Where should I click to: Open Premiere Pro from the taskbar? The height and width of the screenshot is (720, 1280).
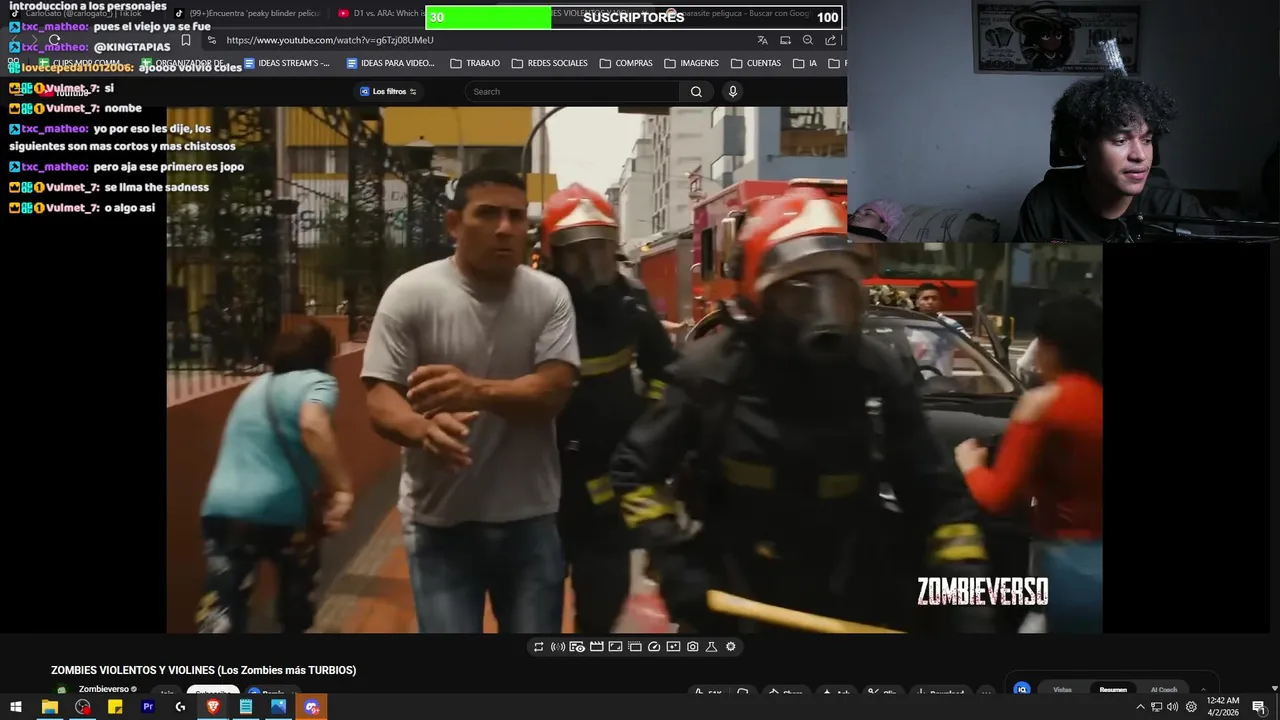point(148,707)
